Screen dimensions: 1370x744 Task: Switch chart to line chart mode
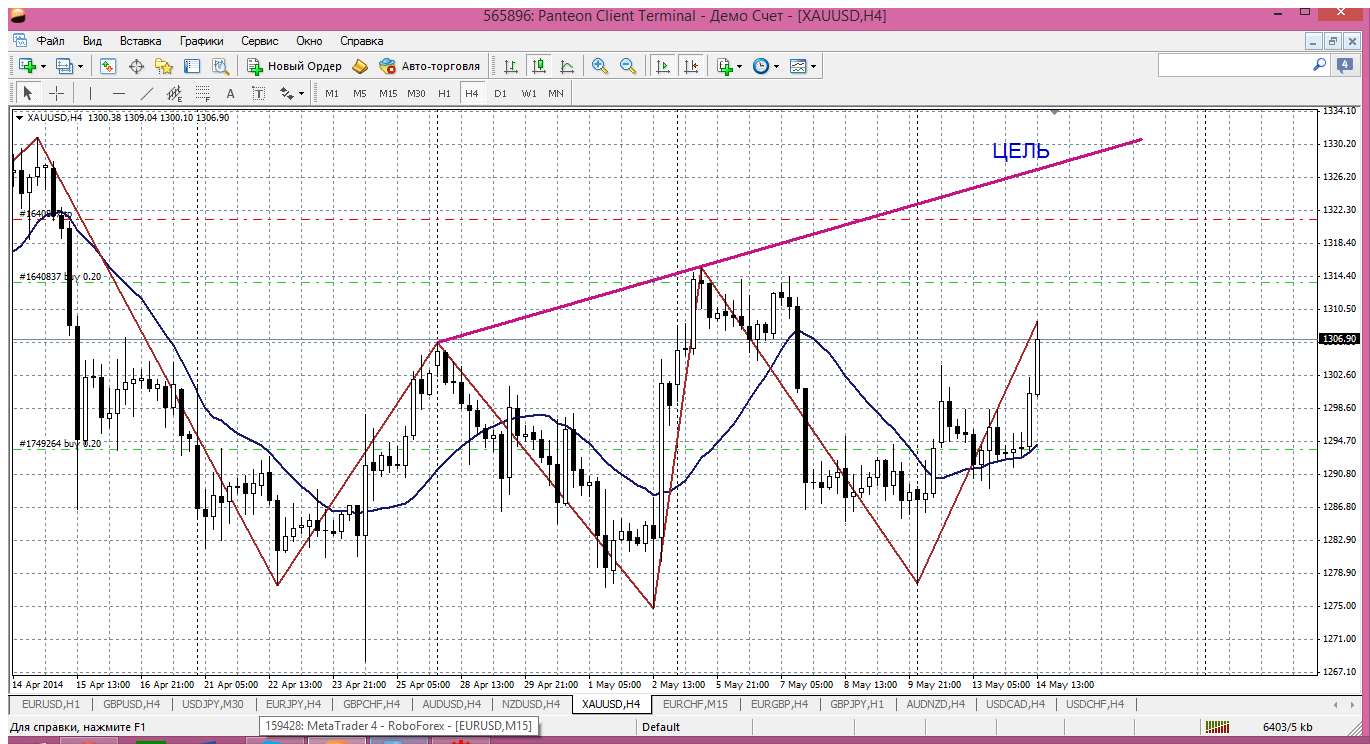point(567,66)
